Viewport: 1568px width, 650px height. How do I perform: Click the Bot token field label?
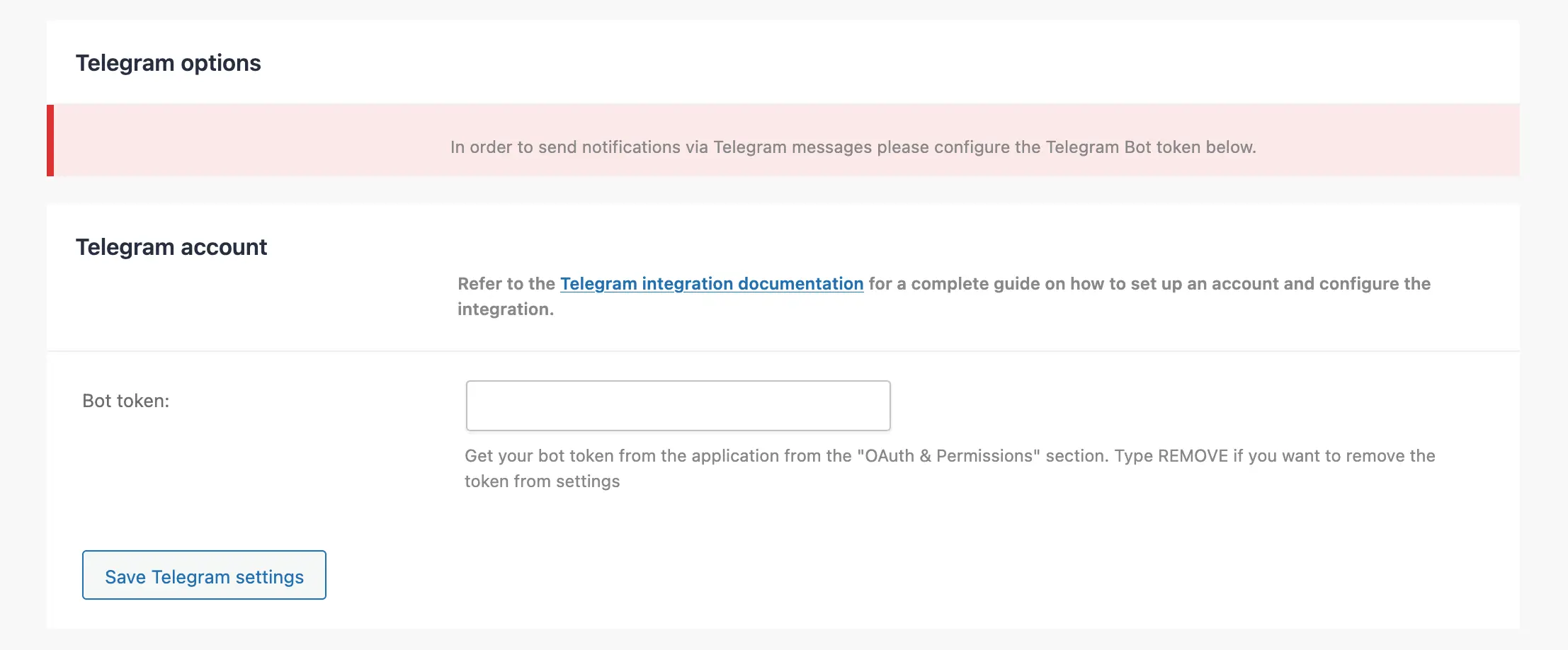[125, 400]
